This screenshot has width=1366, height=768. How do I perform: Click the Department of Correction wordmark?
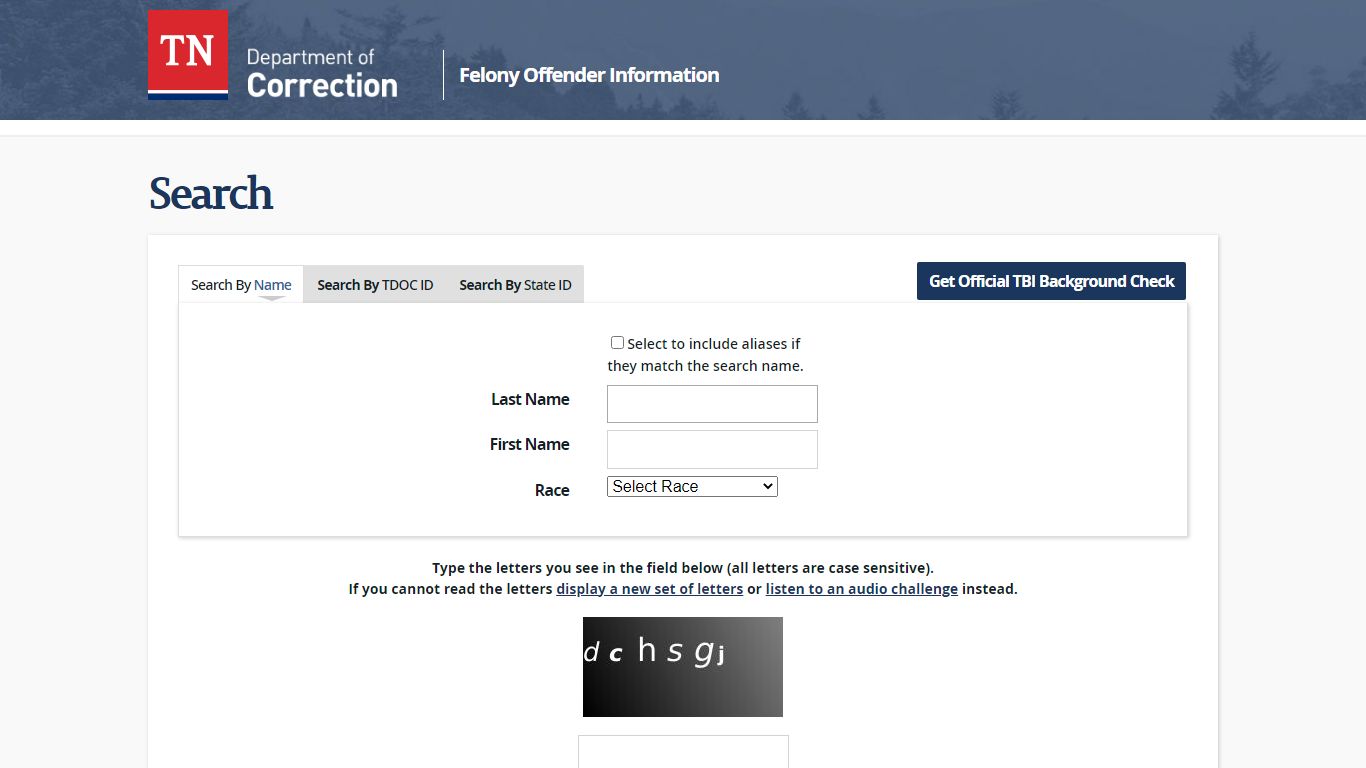[x=321, y=74]
